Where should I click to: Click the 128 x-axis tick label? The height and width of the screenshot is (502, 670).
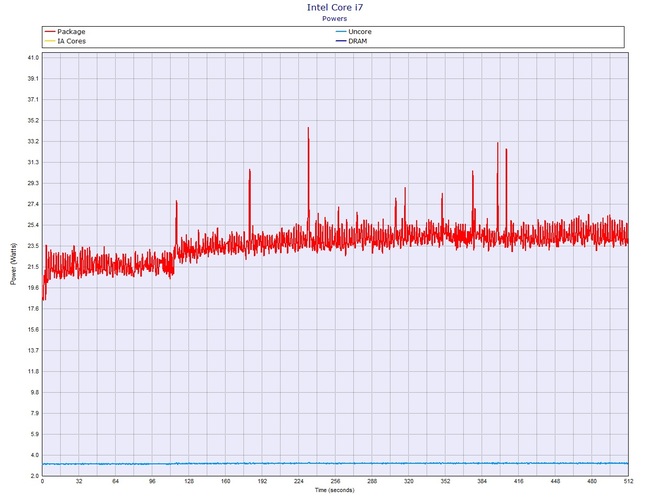tap(189, 481)
